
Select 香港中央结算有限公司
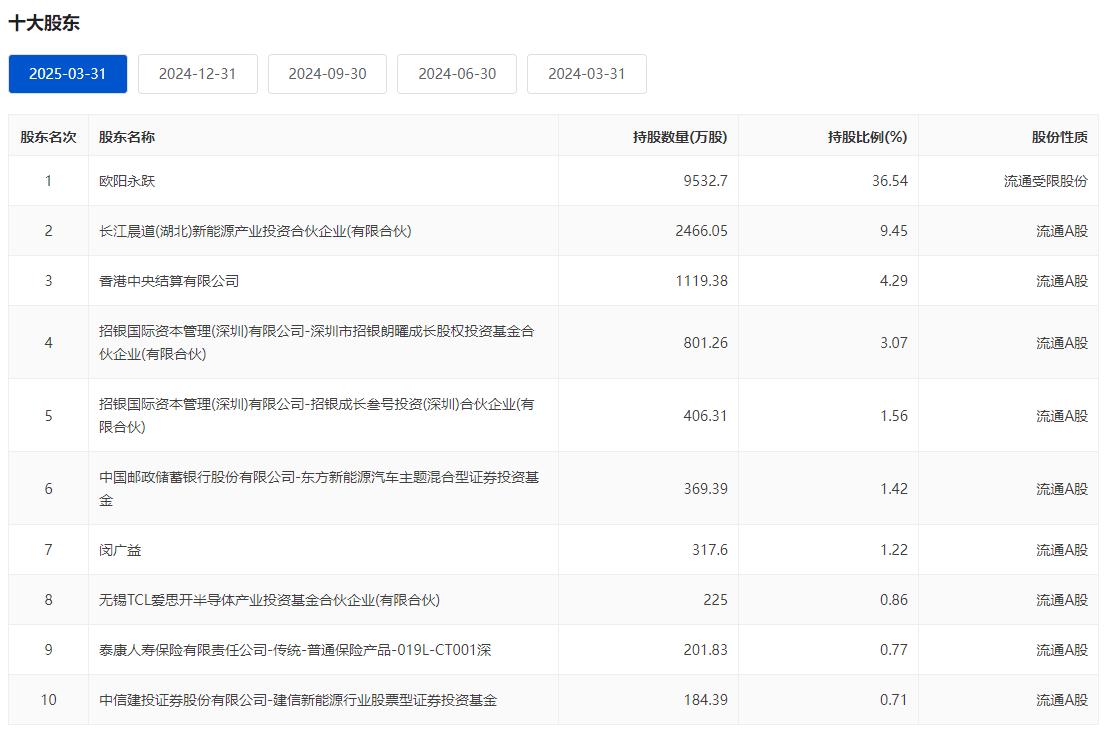169,281
